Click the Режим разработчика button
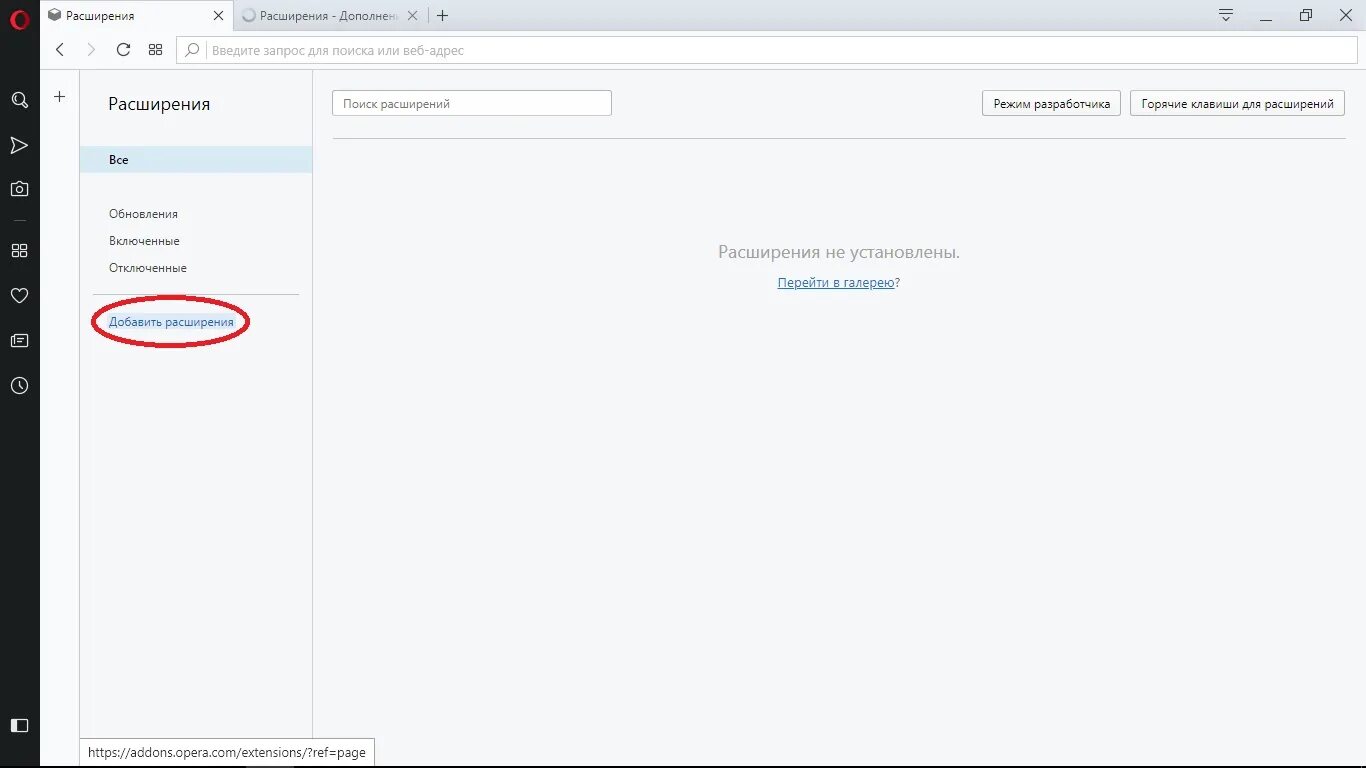This screenshot has height=768, width=1366. [x=1051, y=104]
